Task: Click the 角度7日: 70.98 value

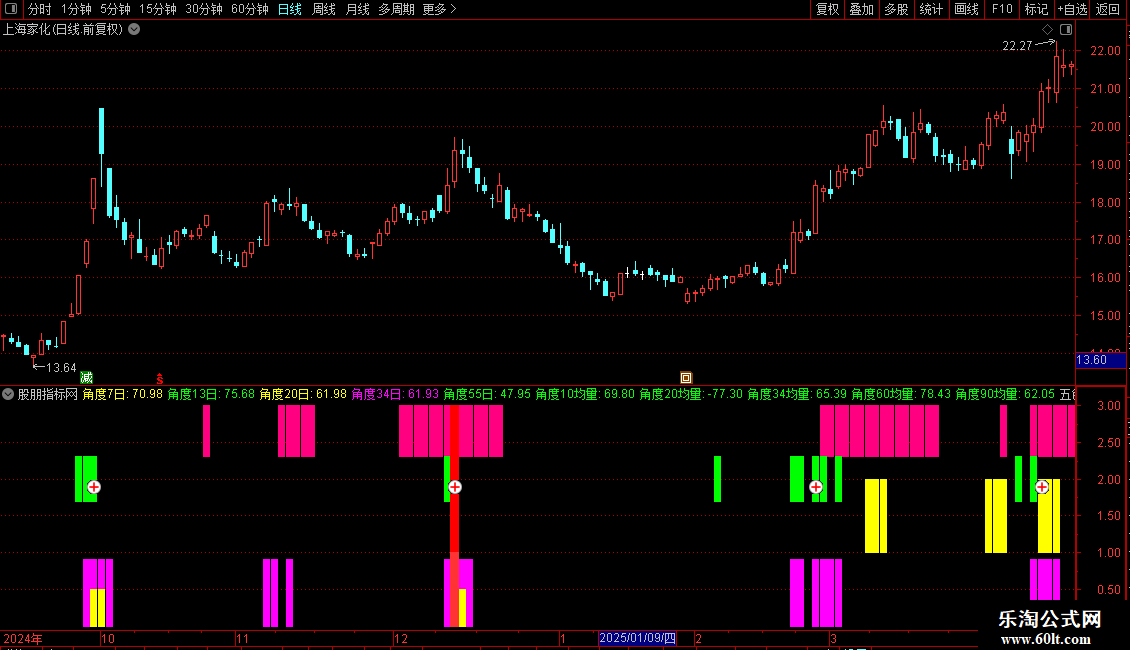Action: (123, 394)
